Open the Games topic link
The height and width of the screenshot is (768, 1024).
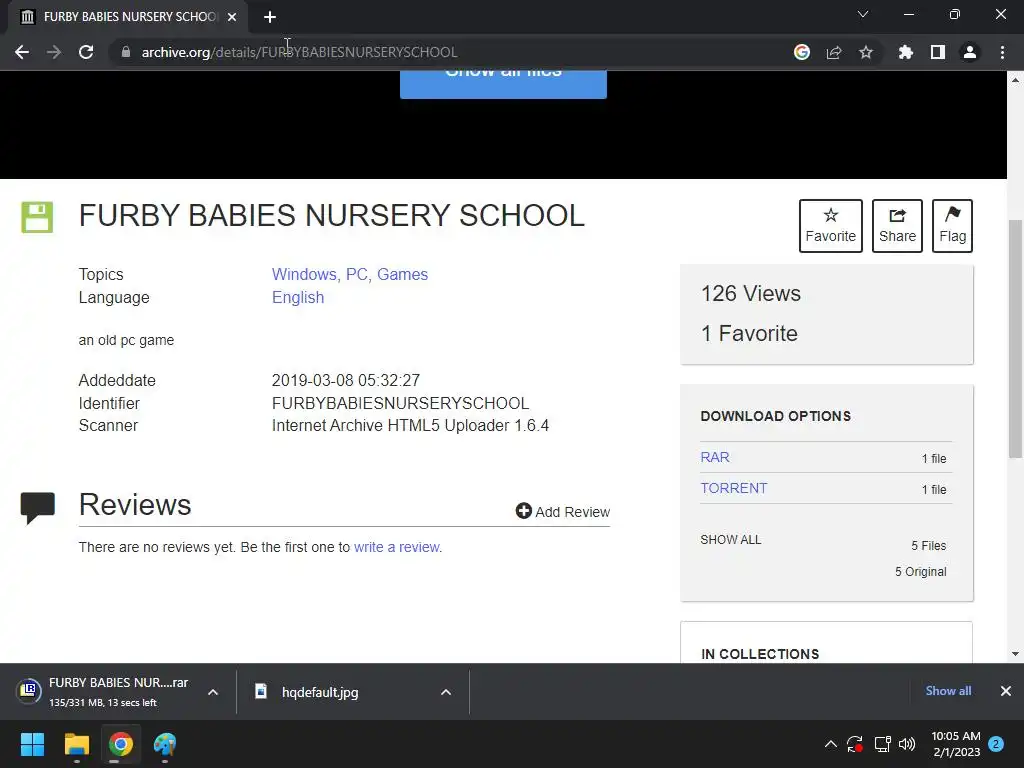(402, 274)
